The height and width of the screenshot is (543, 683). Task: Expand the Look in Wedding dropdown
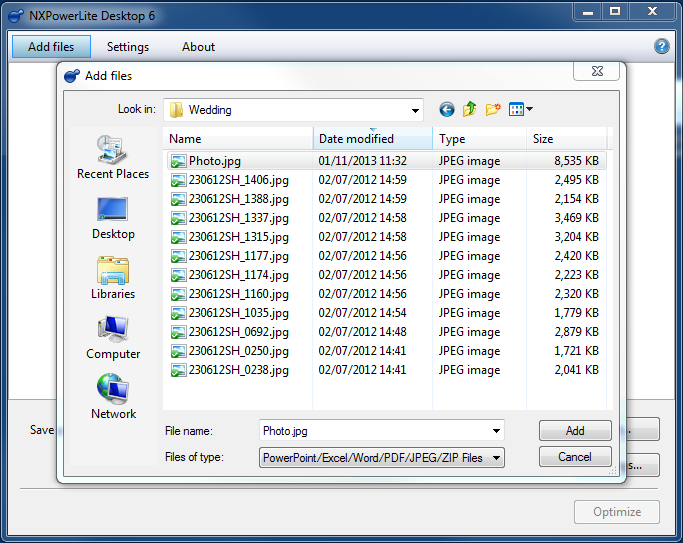click(x=415, y=110)
